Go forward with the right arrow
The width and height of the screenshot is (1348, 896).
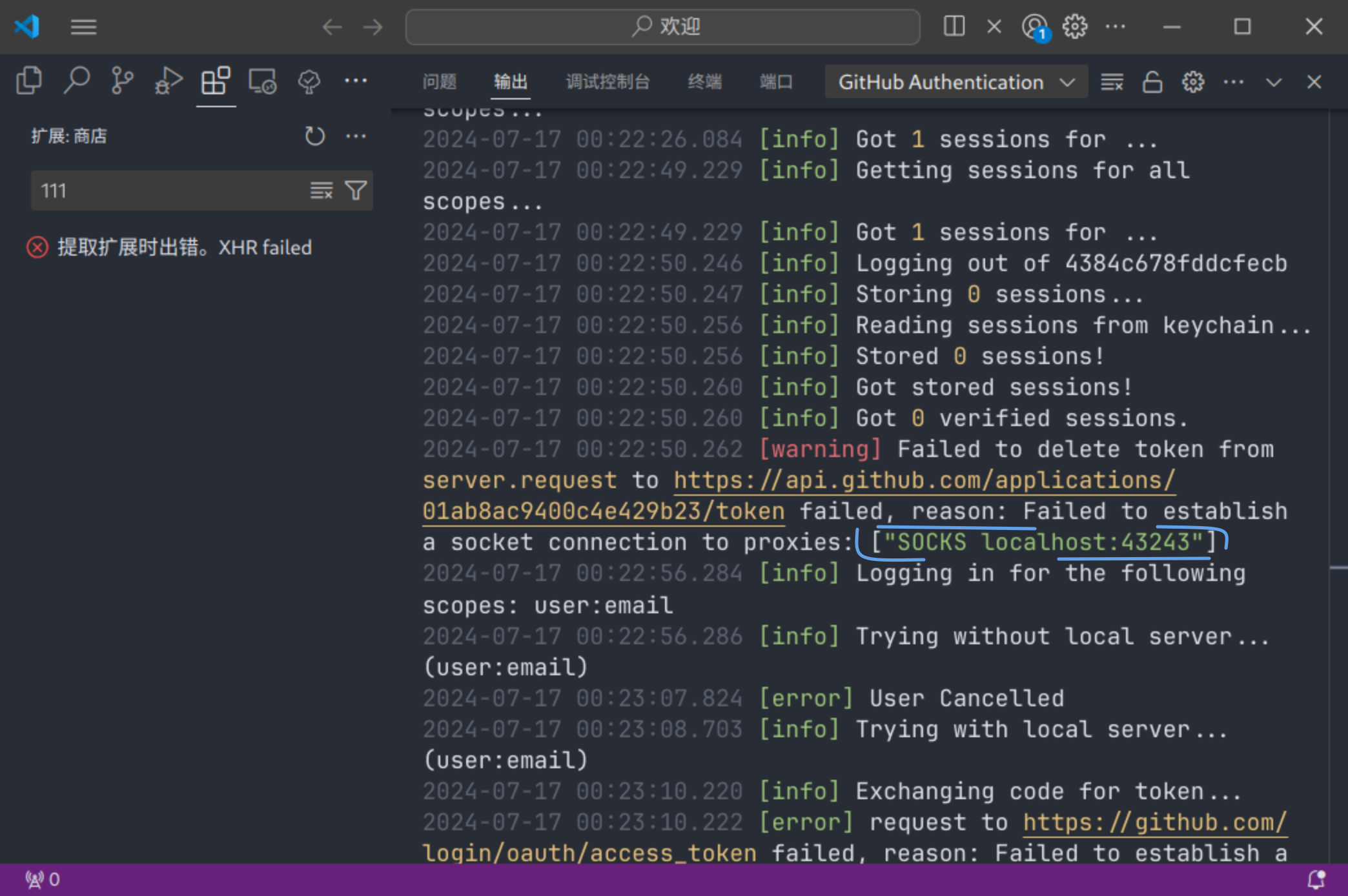pyautogui.click(x=373, y=27)
